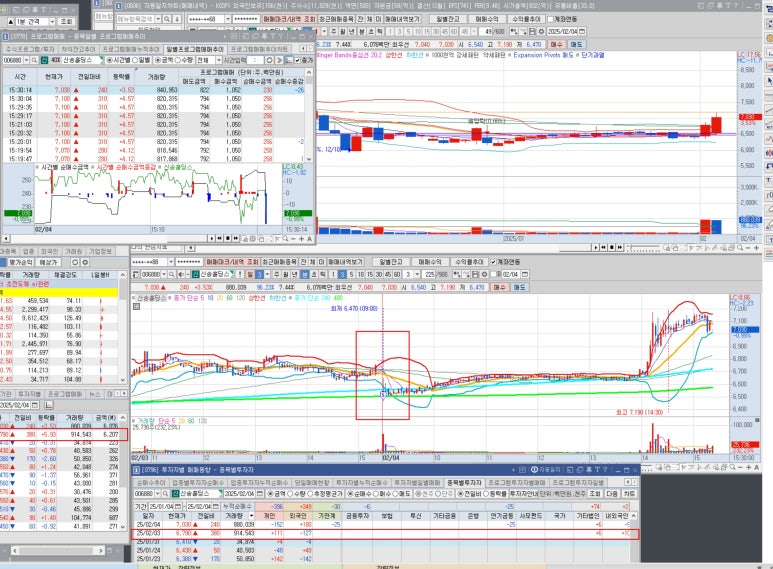Open account number dropdown in lower chart

171,262
